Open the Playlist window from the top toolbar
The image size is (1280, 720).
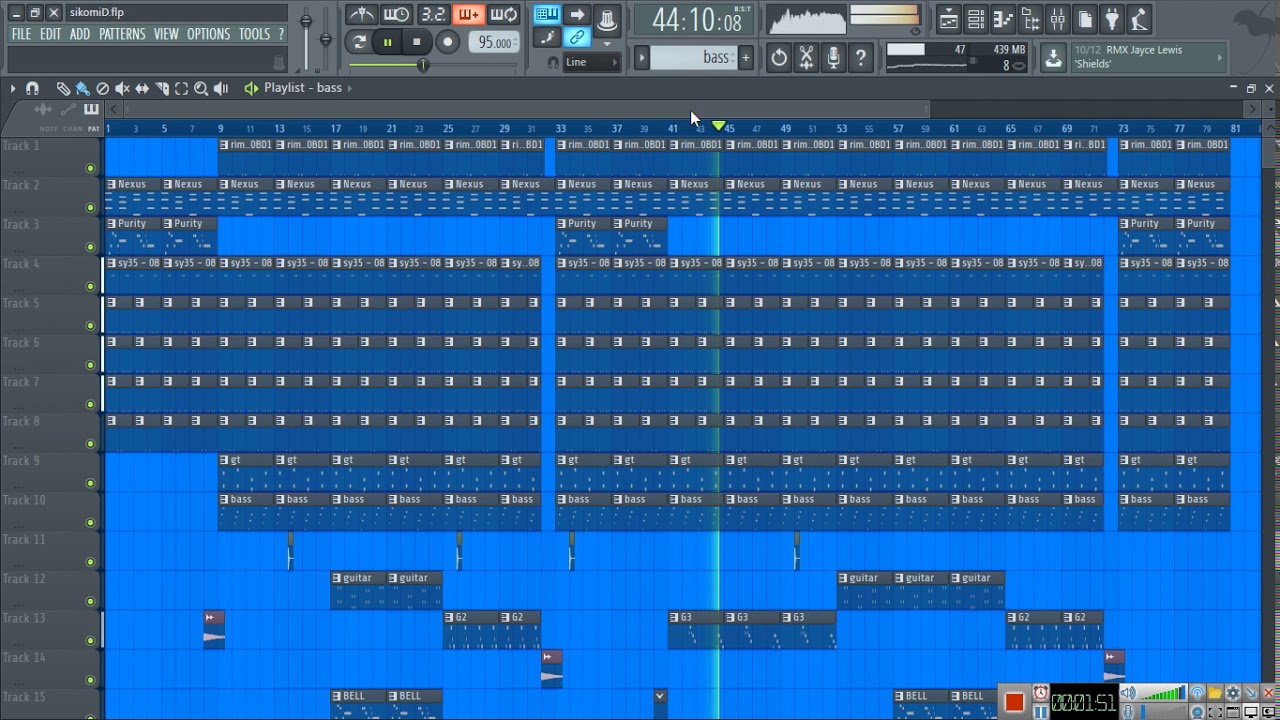949,19
